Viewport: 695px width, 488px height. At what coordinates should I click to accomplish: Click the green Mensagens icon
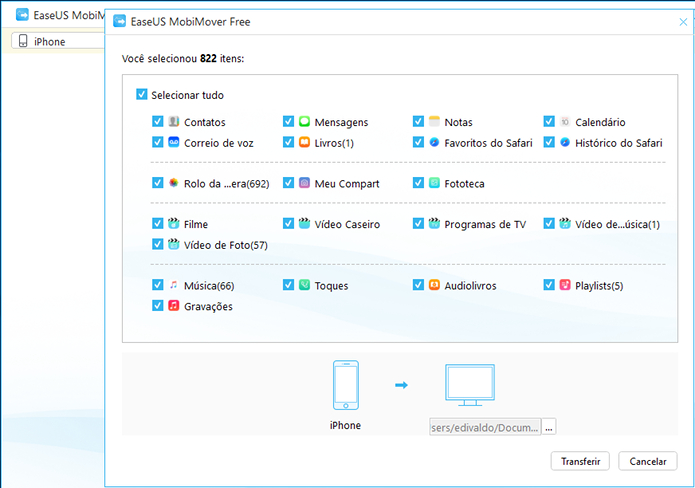pyautogui.click(x=304, y=121)
